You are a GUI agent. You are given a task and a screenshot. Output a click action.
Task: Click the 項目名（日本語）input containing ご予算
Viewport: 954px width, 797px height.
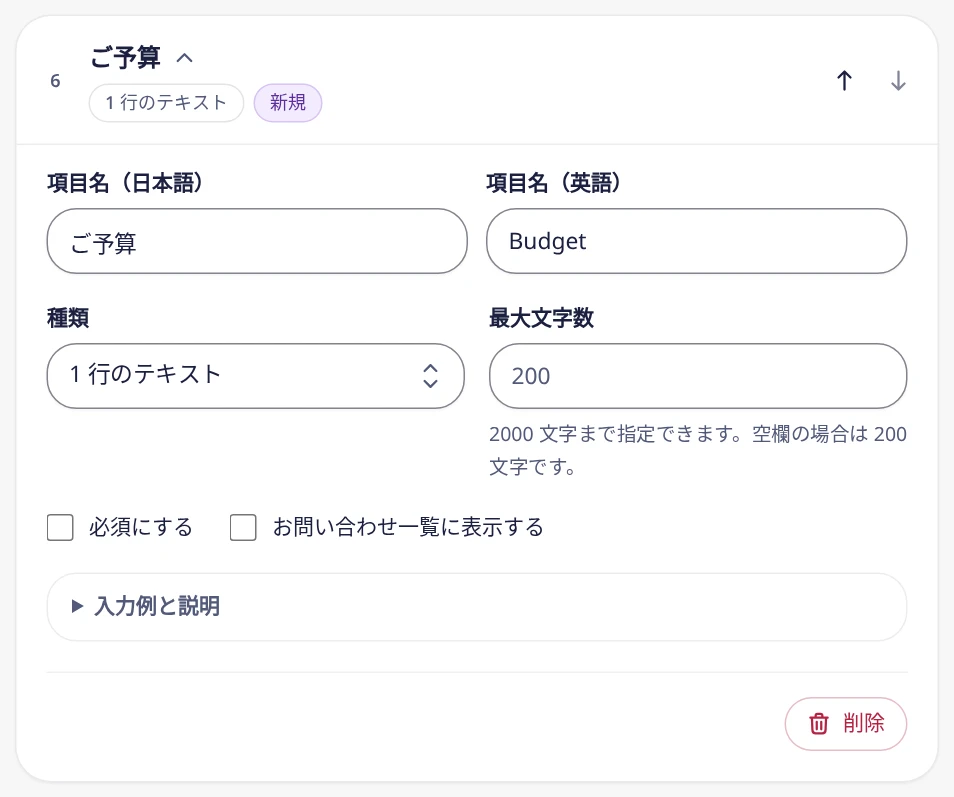pyautogui.click(x=257, y=242)
